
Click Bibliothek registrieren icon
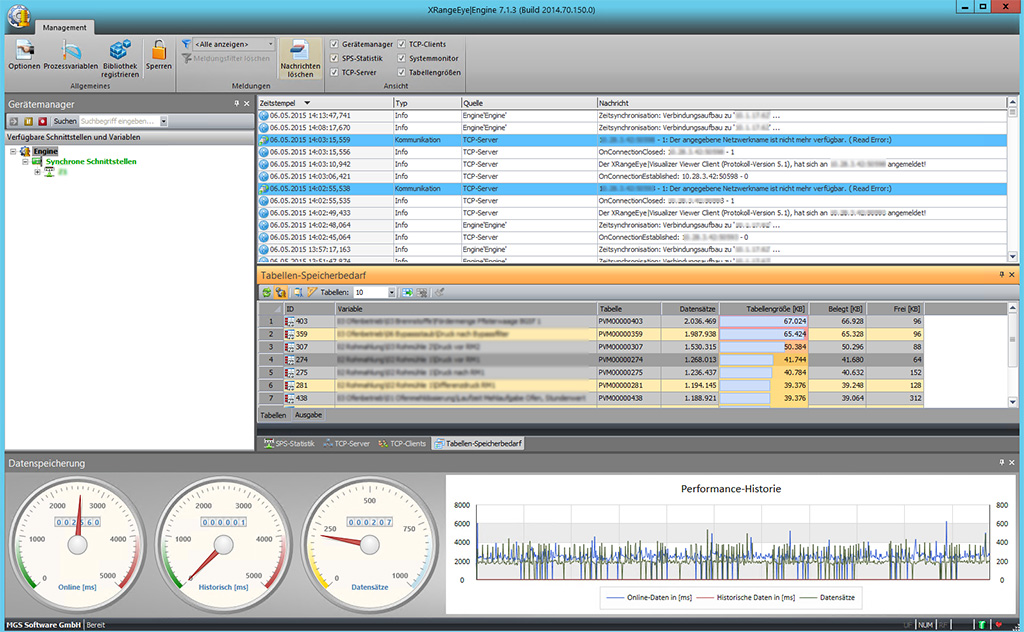click(x=120, y=54)
